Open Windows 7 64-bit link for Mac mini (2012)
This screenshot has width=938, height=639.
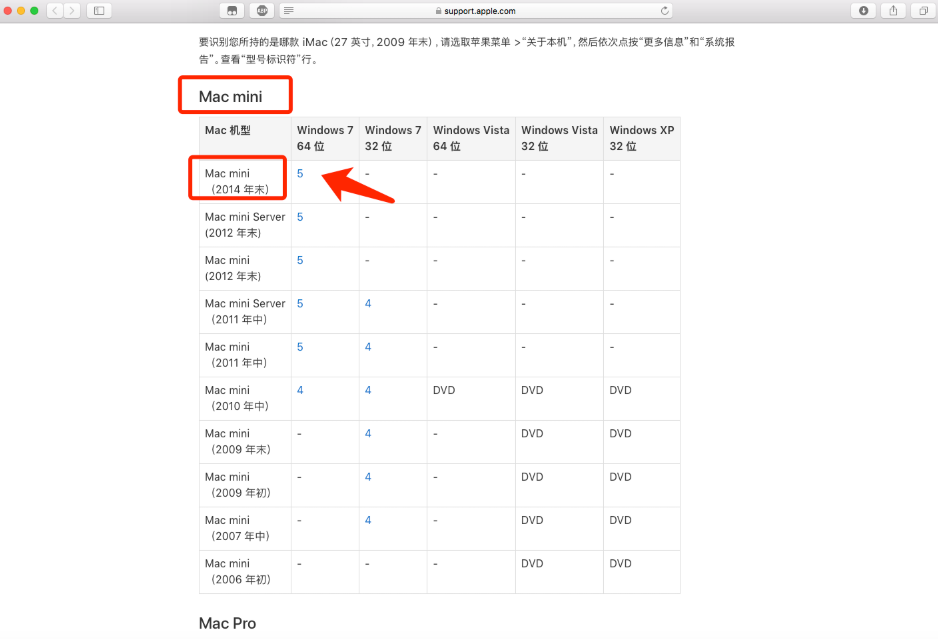(x=300, y=259)
